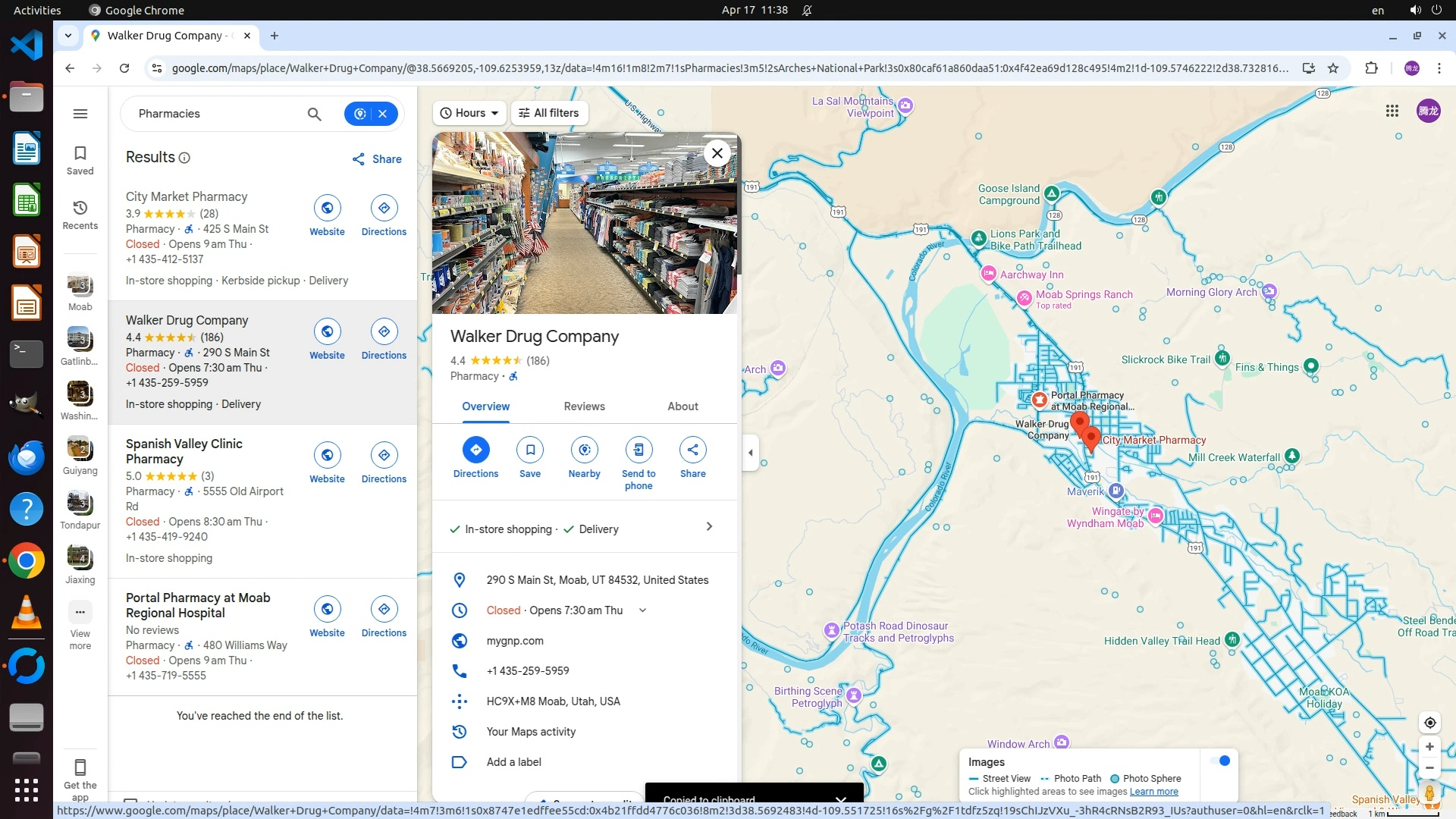This screenshot has width=1456, height=819.
Task: Zoom in on the map
Action: pos(1429,747)
